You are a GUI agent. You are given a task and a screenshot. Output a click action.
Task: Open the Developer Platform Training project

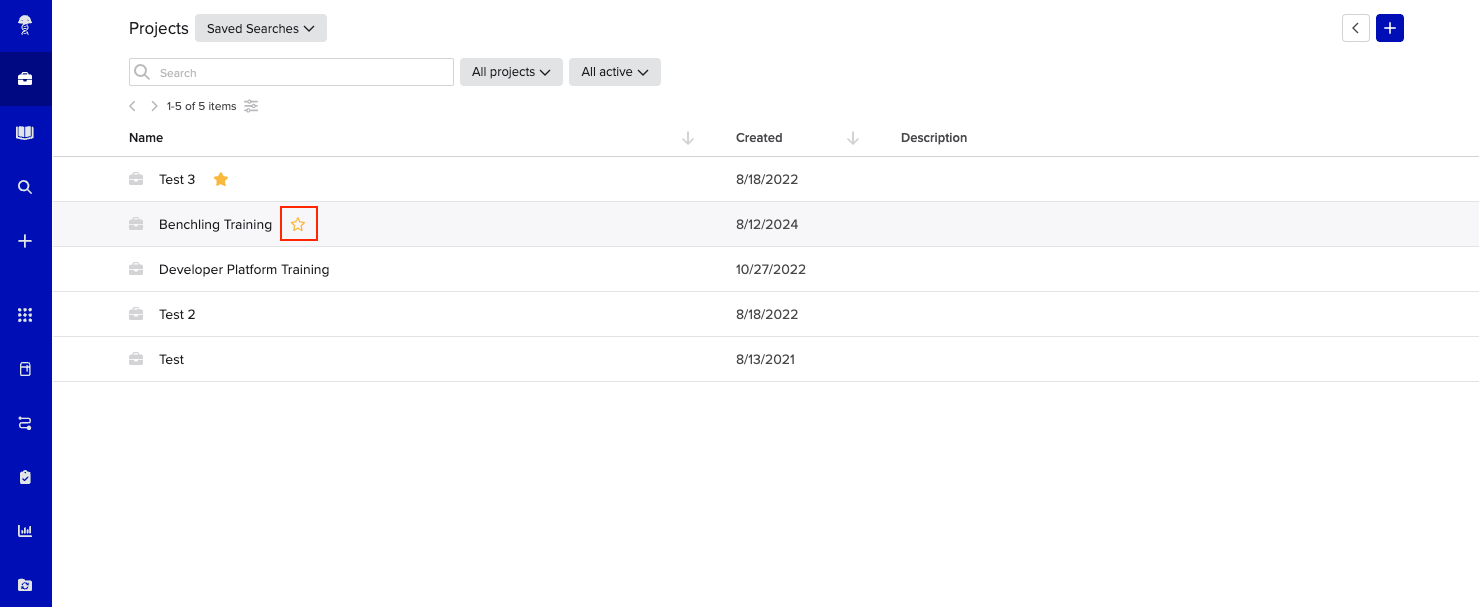(244, 269)
